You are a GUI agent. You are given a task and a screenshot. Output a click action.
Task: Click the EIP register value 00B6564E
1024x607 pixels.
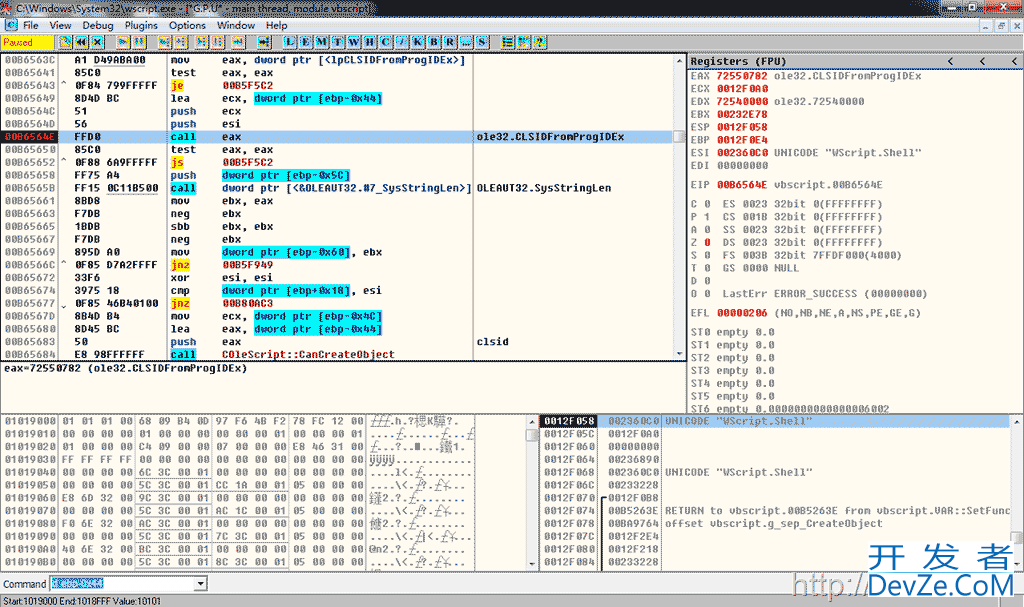pos(742,185)
